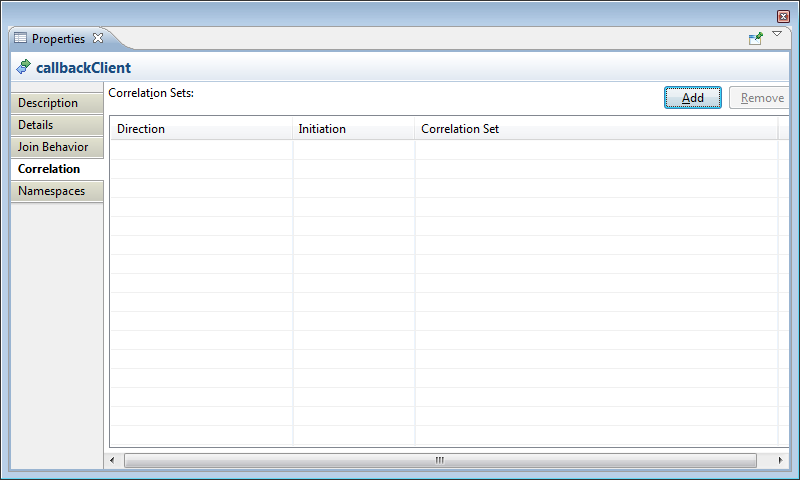Close the Properties view tab

tap(98, 39)
